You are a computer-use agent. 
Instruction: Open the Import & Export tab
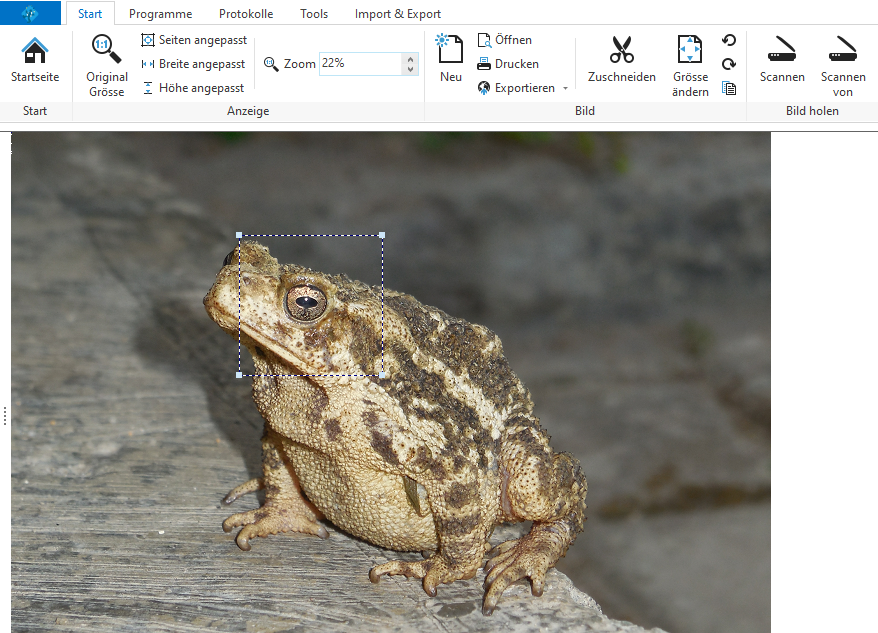click(x=397, y=14)
